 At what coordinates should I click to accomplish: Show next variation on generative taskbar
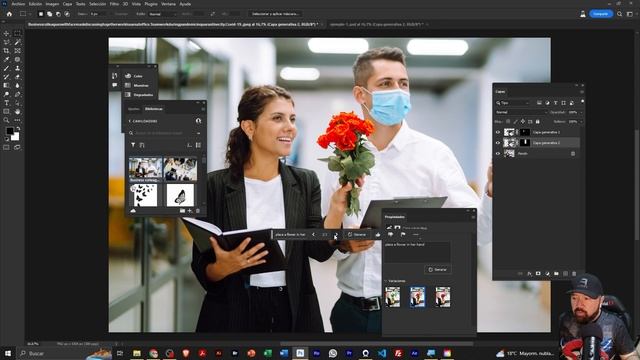tap(336, 235)
